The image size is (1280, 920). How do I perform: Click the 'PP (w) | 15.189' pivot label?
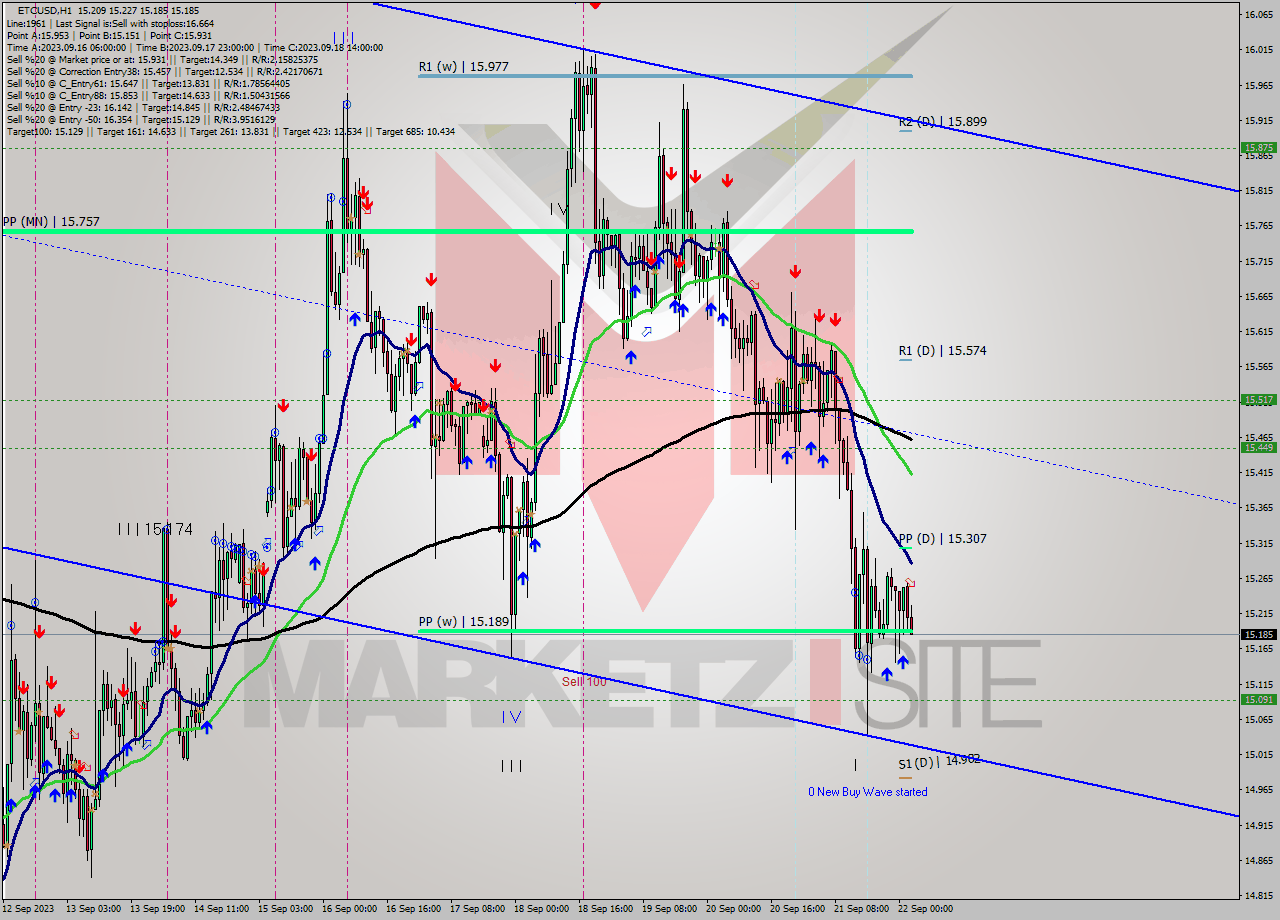464,621
